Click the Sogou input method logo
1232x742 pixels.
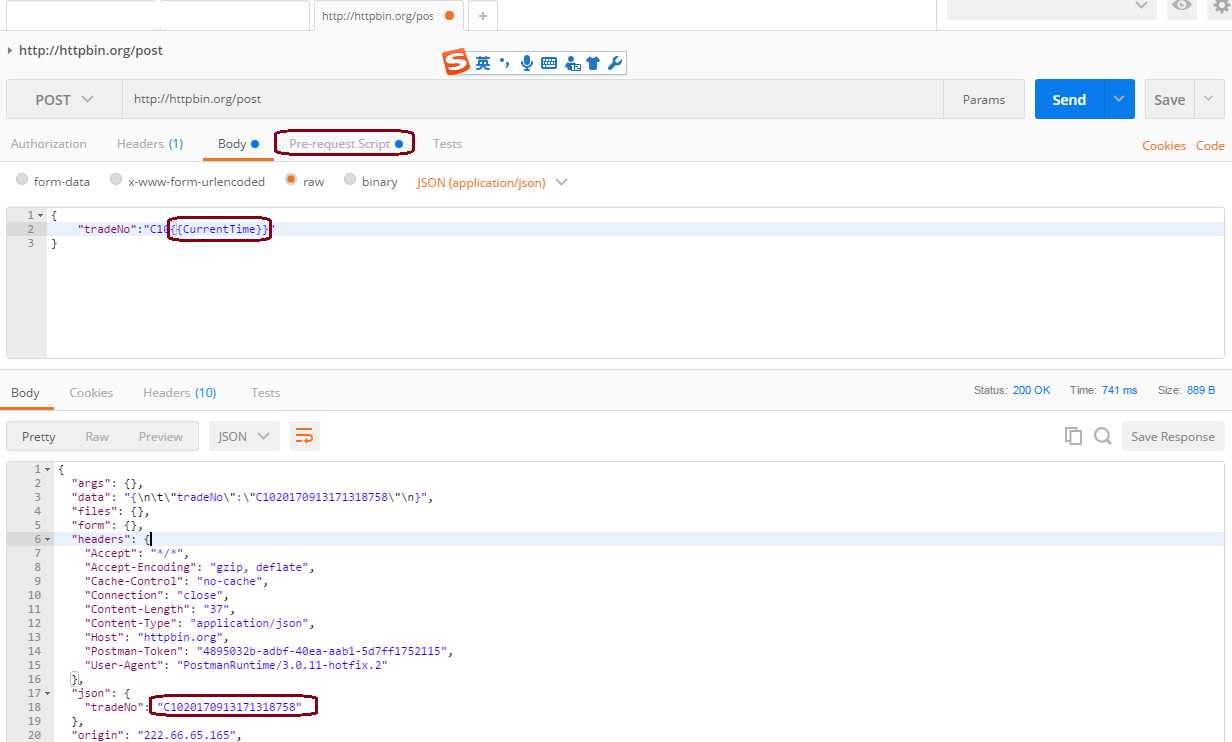coord(456,63)
